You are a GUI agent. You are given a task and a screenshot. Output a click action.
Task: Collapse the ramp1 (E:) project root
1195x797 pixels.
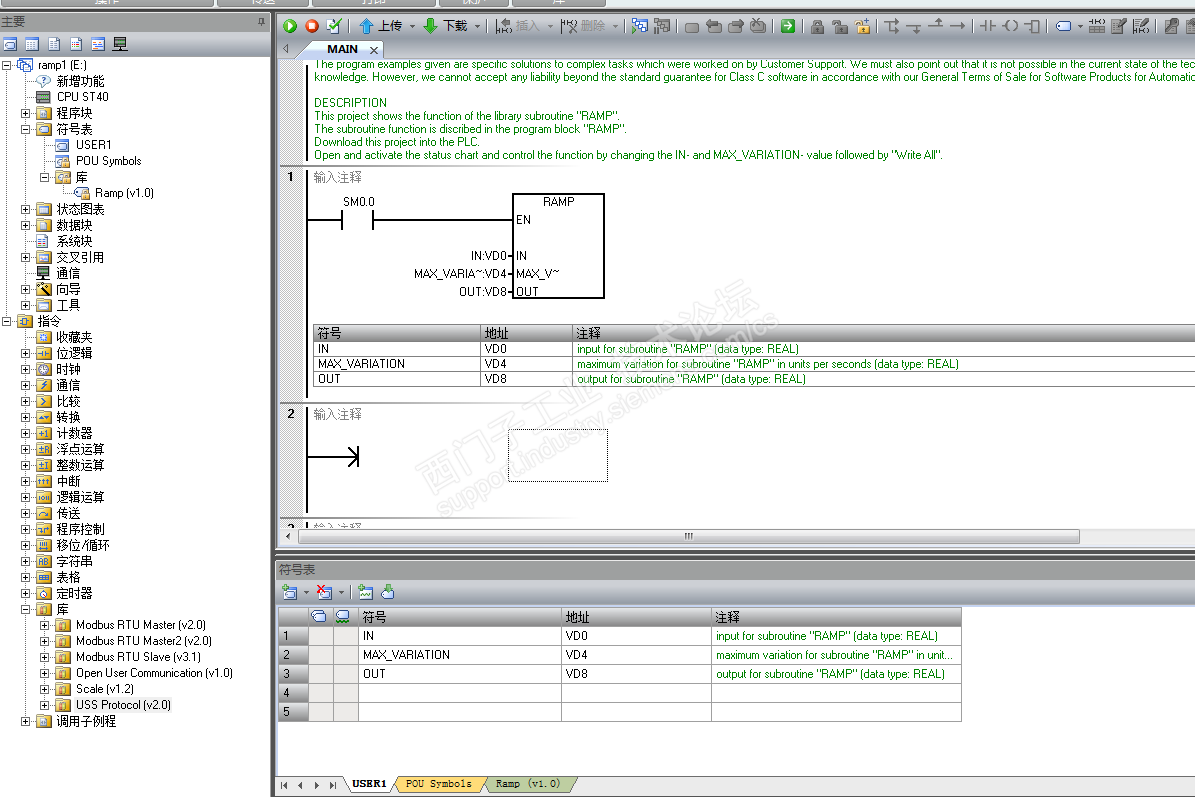(7, 66)
